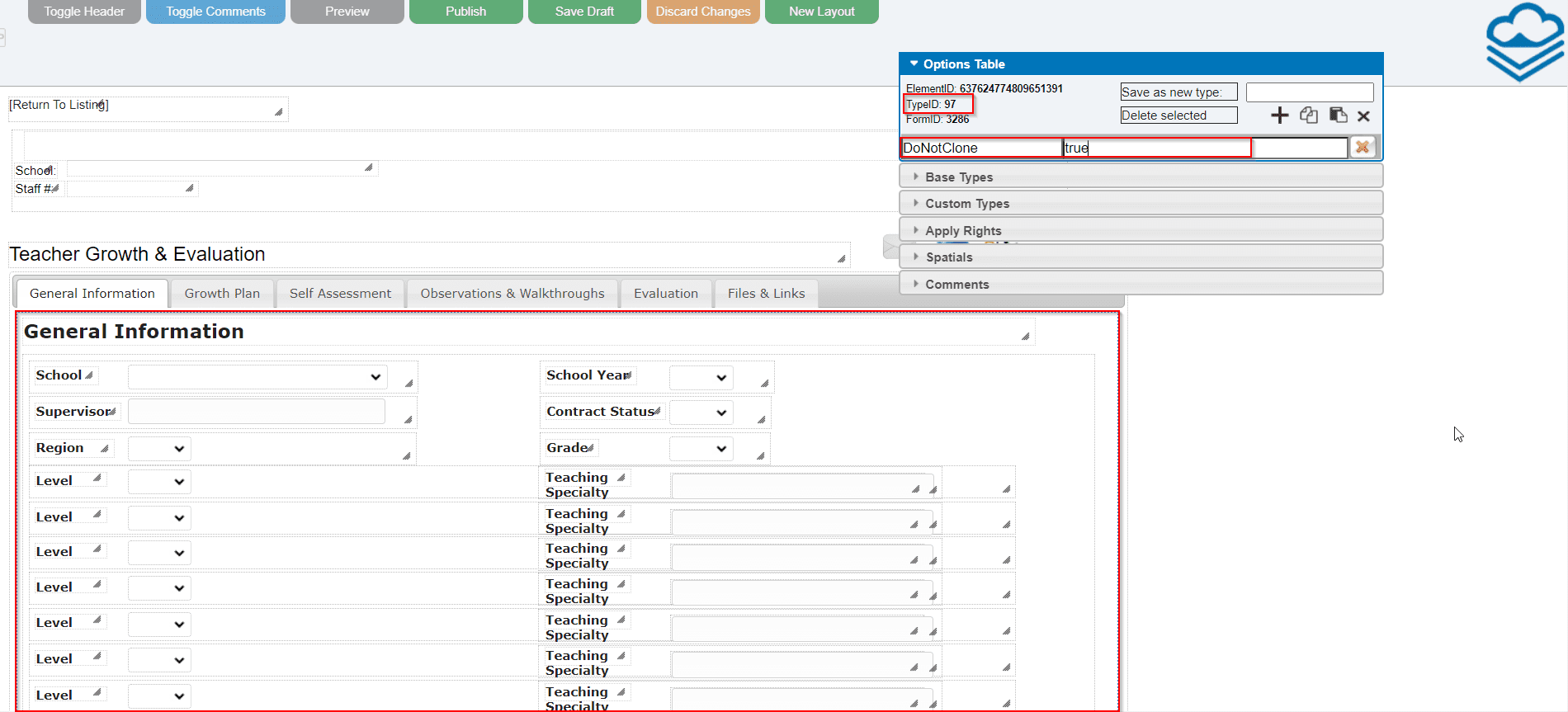Select the General Information heading
Viewport: 1568px width, 712px height.
(x=134, y=331)
